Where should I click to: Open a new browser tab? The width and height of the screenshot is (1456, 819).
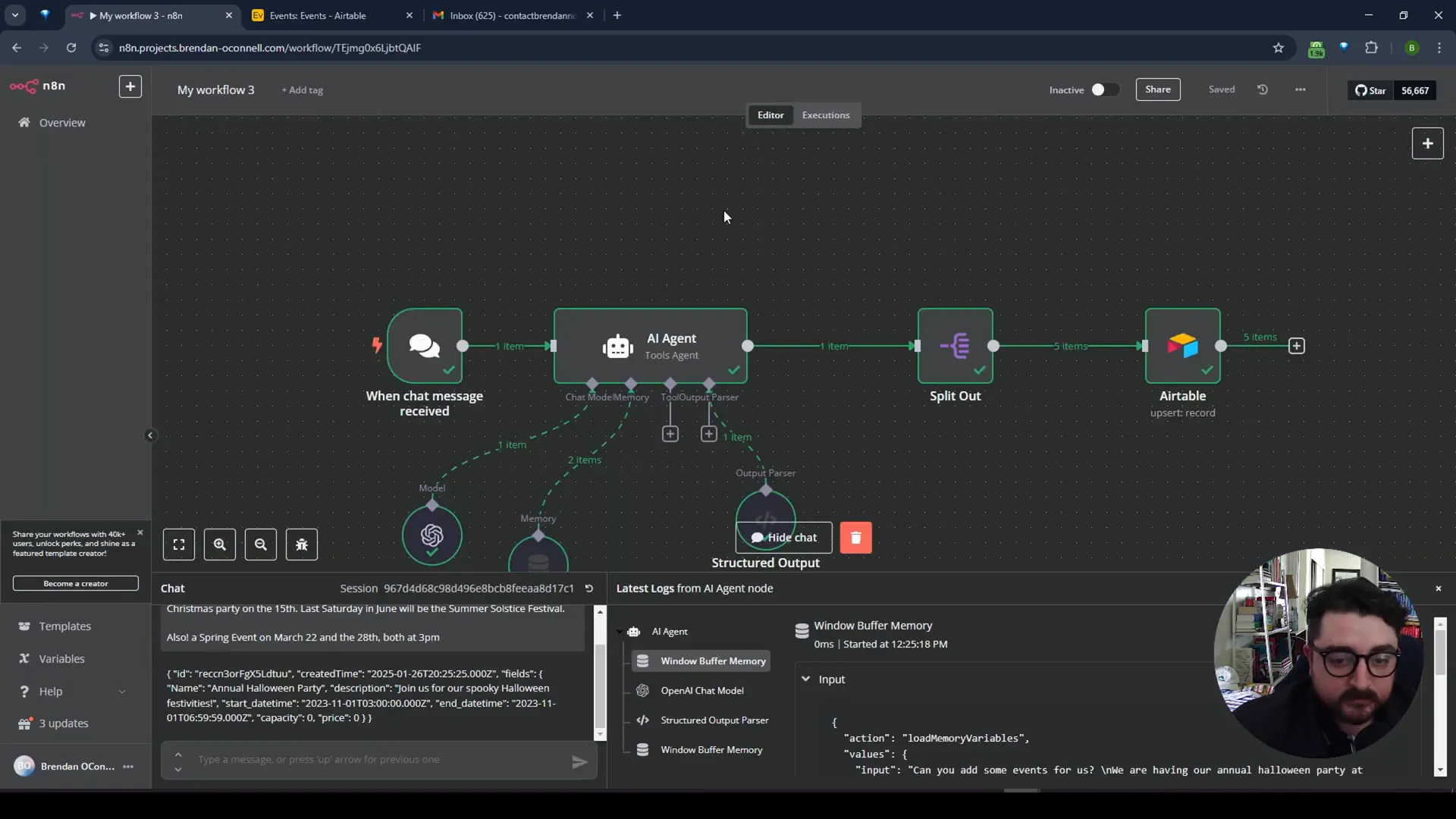(x=617, y=15)
